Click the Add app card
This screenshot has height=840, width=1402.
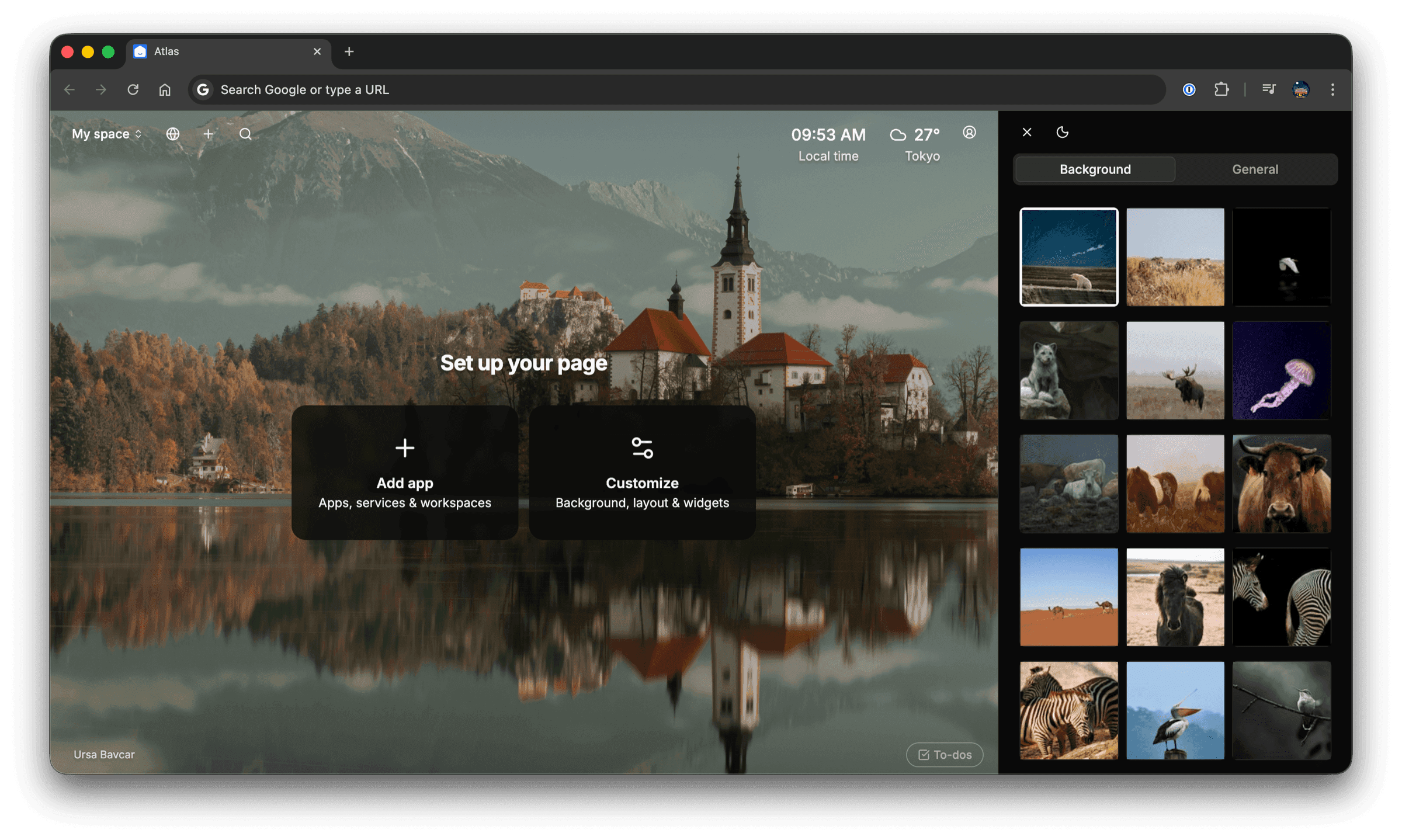click(404, 472)
